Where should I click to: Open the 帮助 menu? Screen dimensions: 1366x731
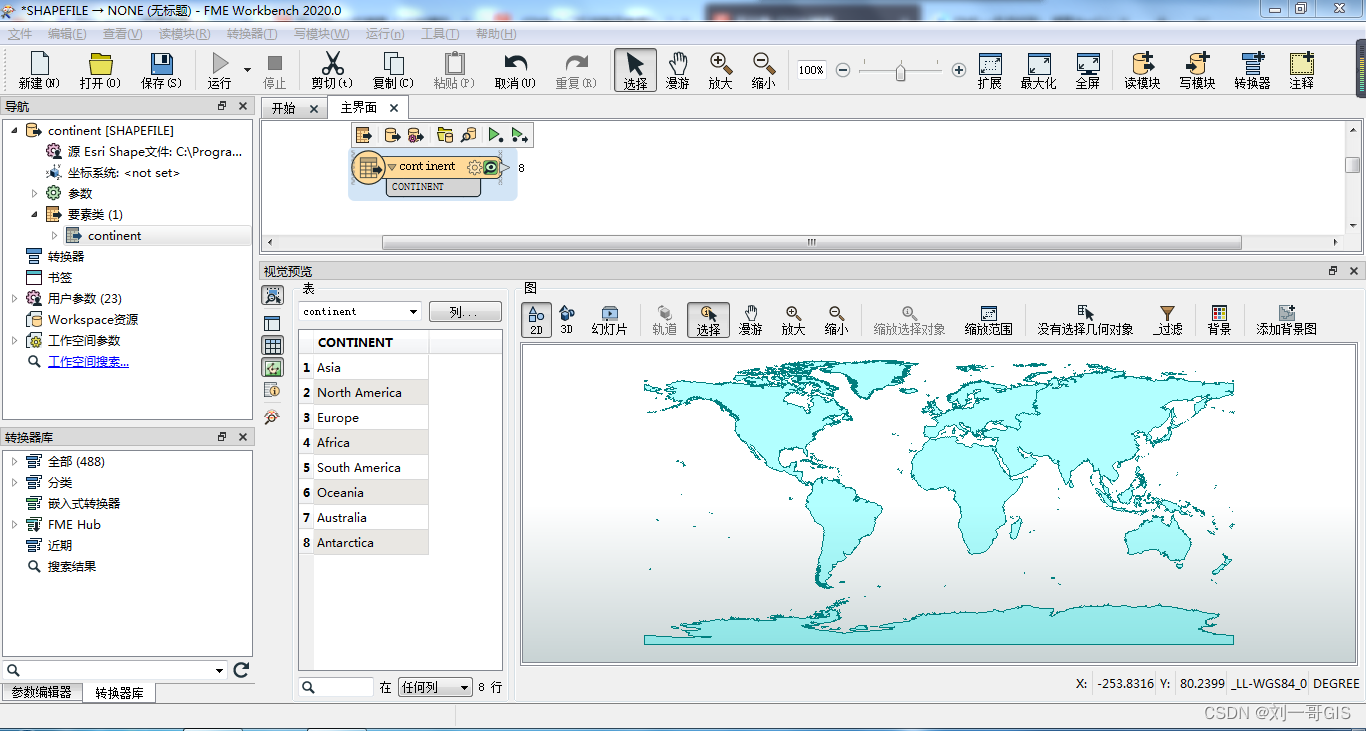[x=496, y=34]
